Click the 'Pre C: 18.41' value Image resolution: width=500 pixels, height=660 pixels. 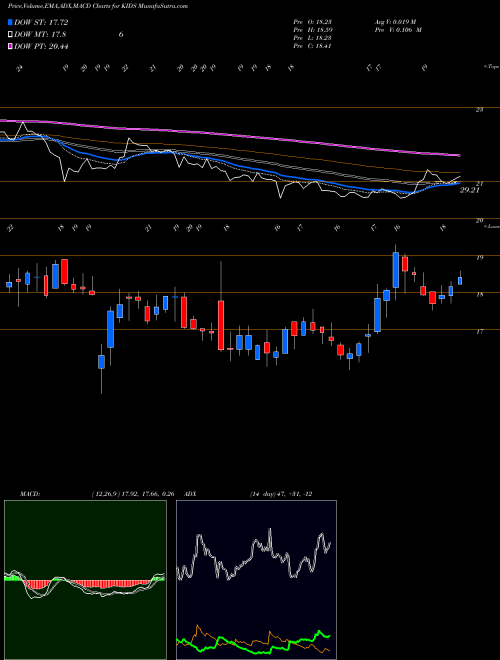click(314, 46)
